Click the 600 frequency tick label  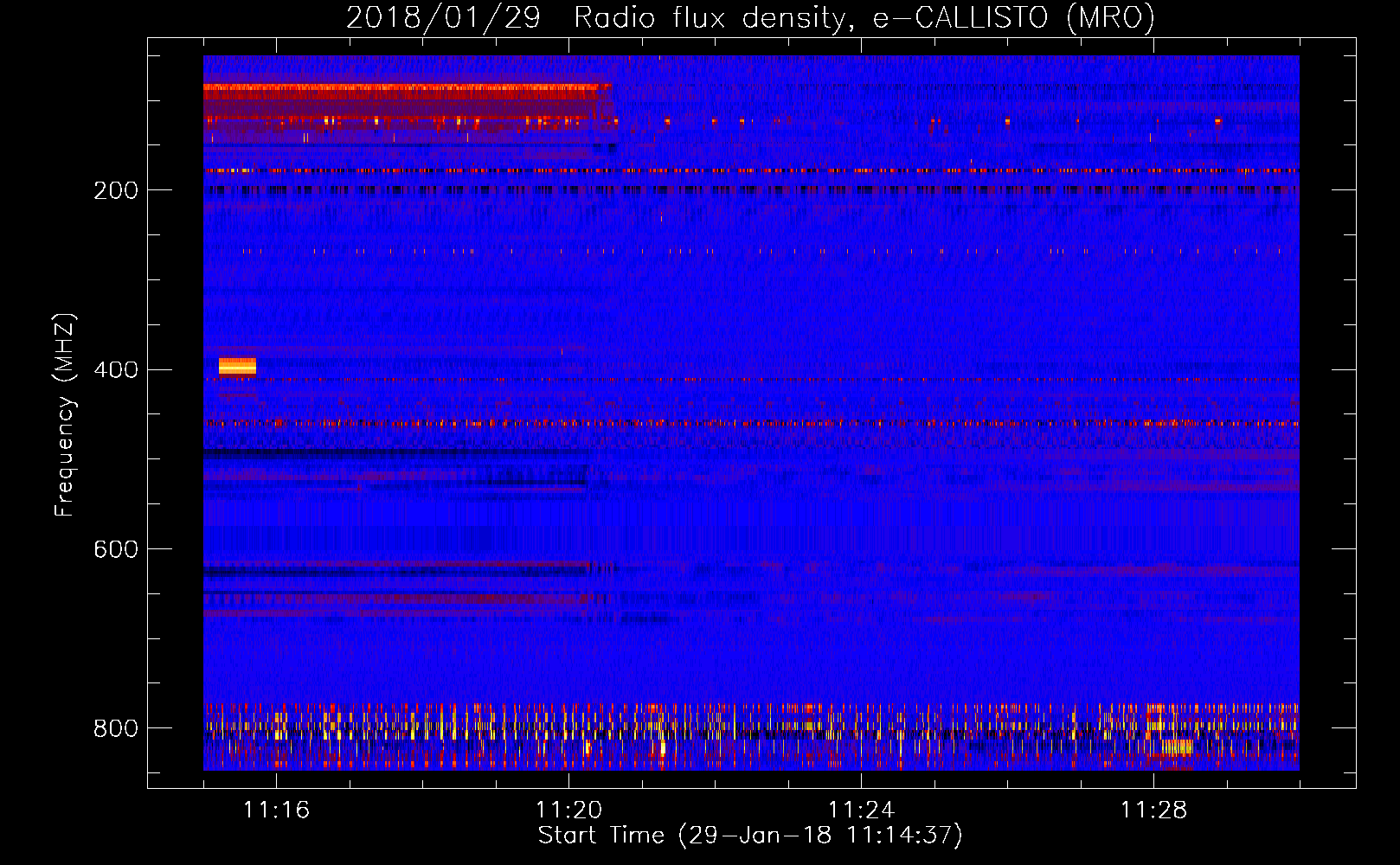click(116, 550)
